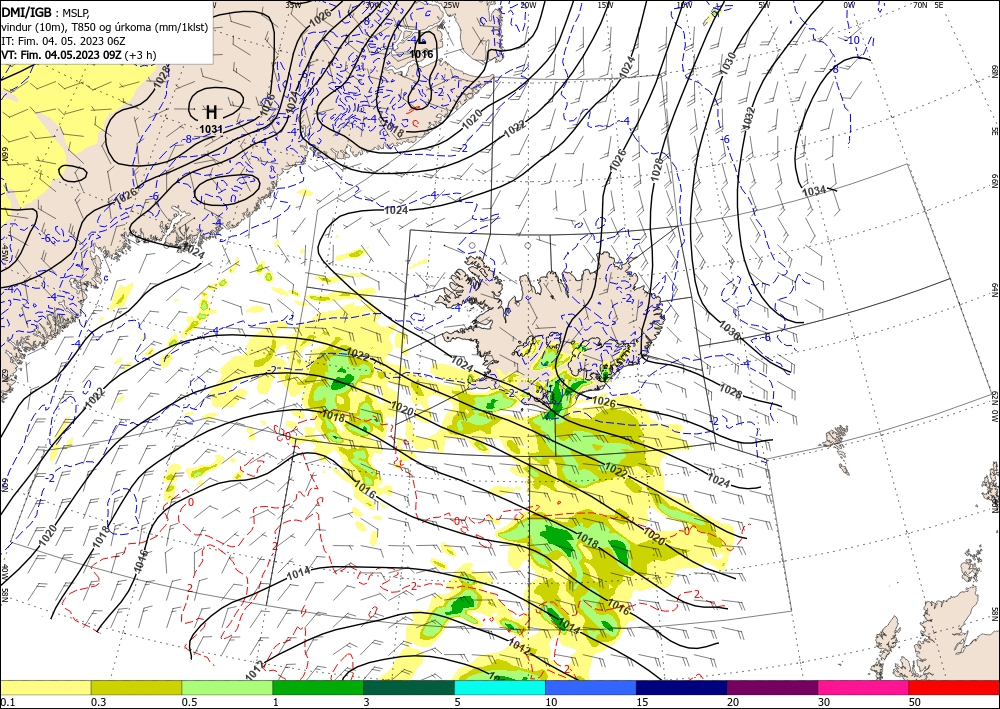Click the yellow 0.1–0.3 precipitation legend swatch
Image resolution: width=1000 pixels, height=709 pixels.
(45, 687)
